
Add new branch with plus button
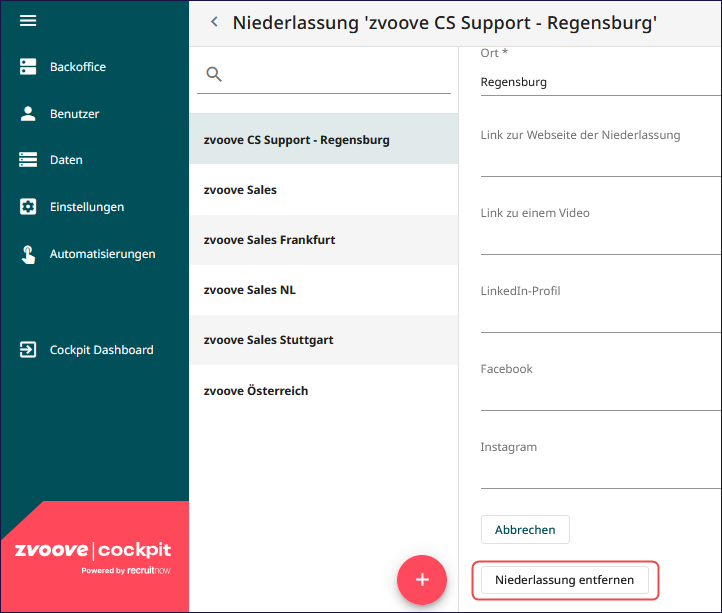422,579
